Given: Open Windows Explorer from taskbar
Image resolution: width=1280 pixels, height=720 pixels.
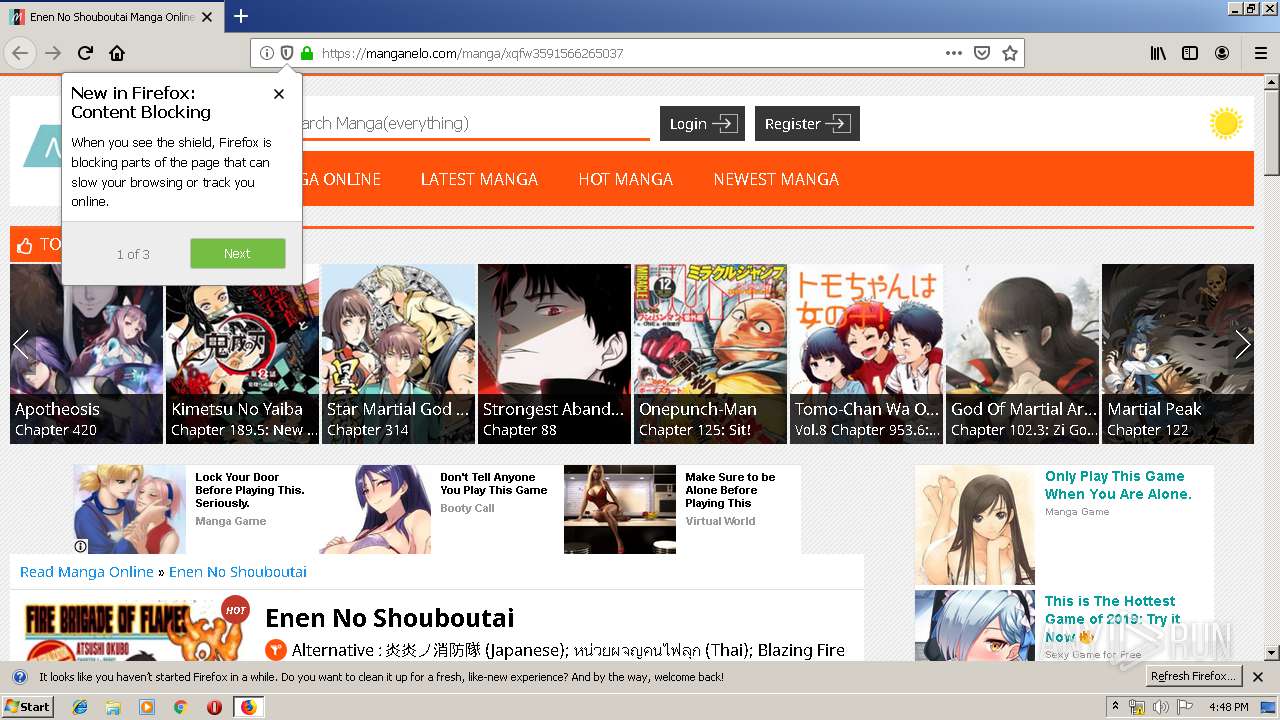Looking at the screenshot, I should coord(113,707).
